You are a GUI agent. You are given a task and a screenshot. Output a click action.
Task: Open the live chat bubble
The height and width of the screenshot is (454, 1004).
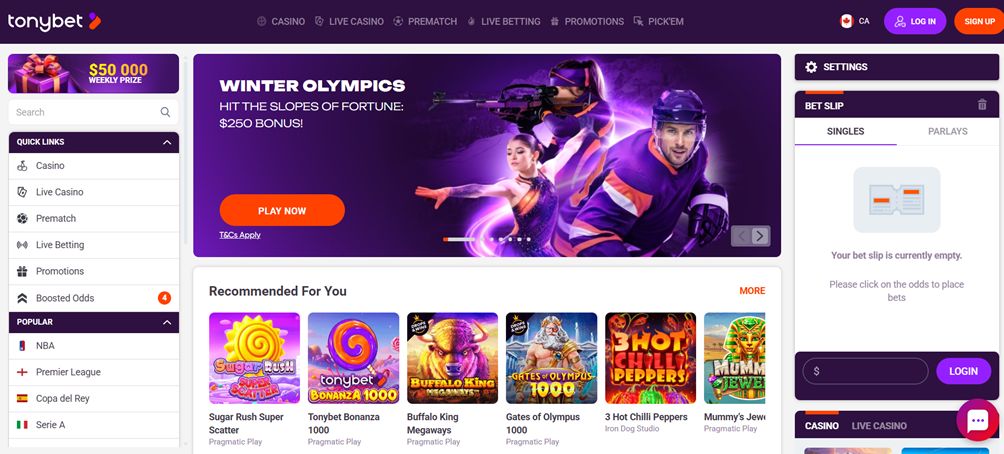[977, 420]
